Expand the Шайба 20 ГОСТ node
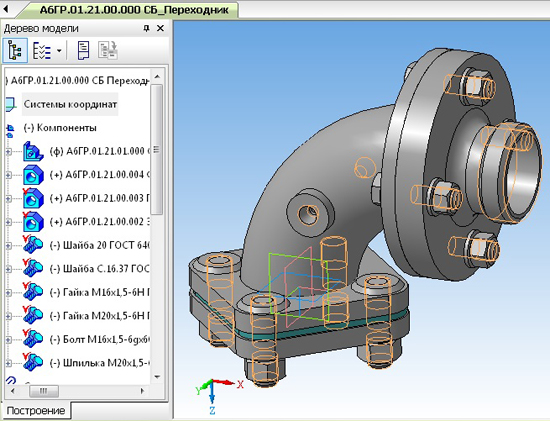Image resolution: width=550 pixels, height=421 pixels. click(8, 246)
